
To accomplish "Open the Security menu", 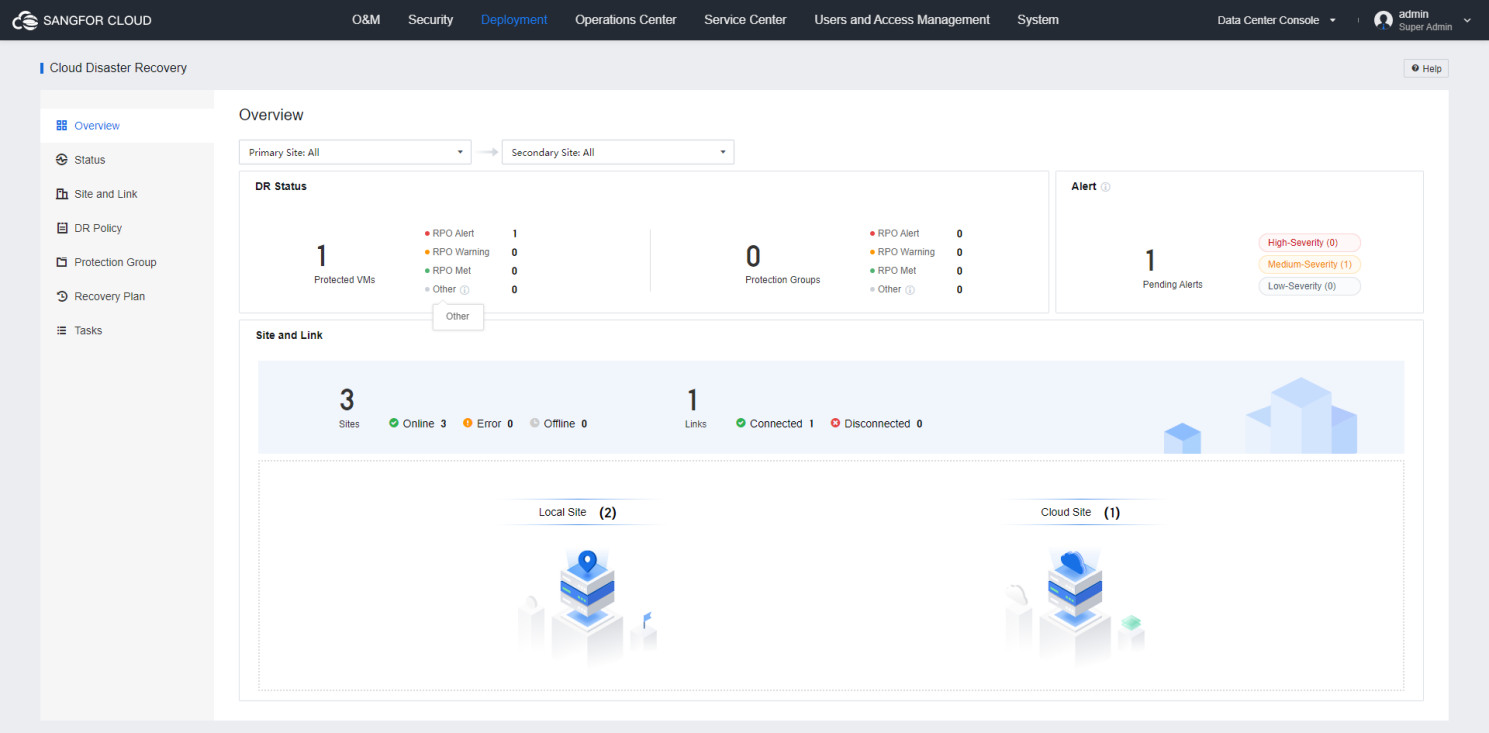I will point(431,20).
